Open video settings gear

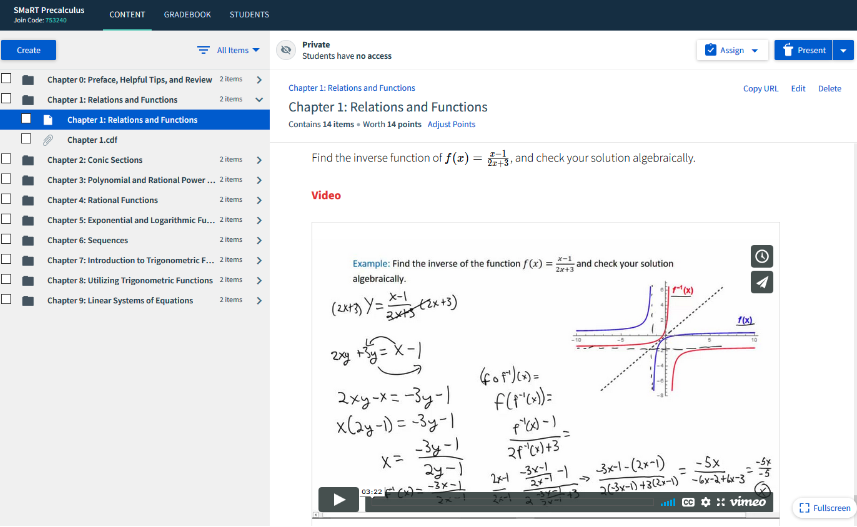tap(706, 502)
